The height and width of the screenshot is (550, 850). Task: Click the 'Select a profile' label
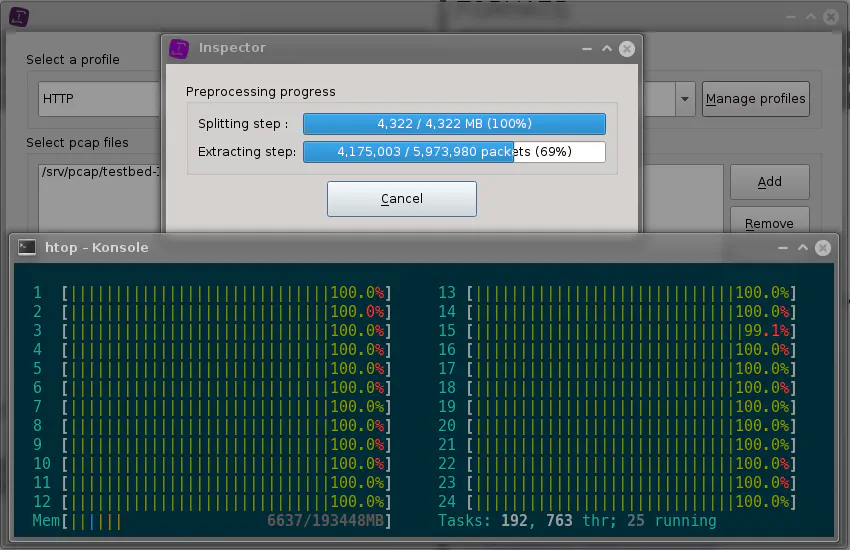coord(73,60)
